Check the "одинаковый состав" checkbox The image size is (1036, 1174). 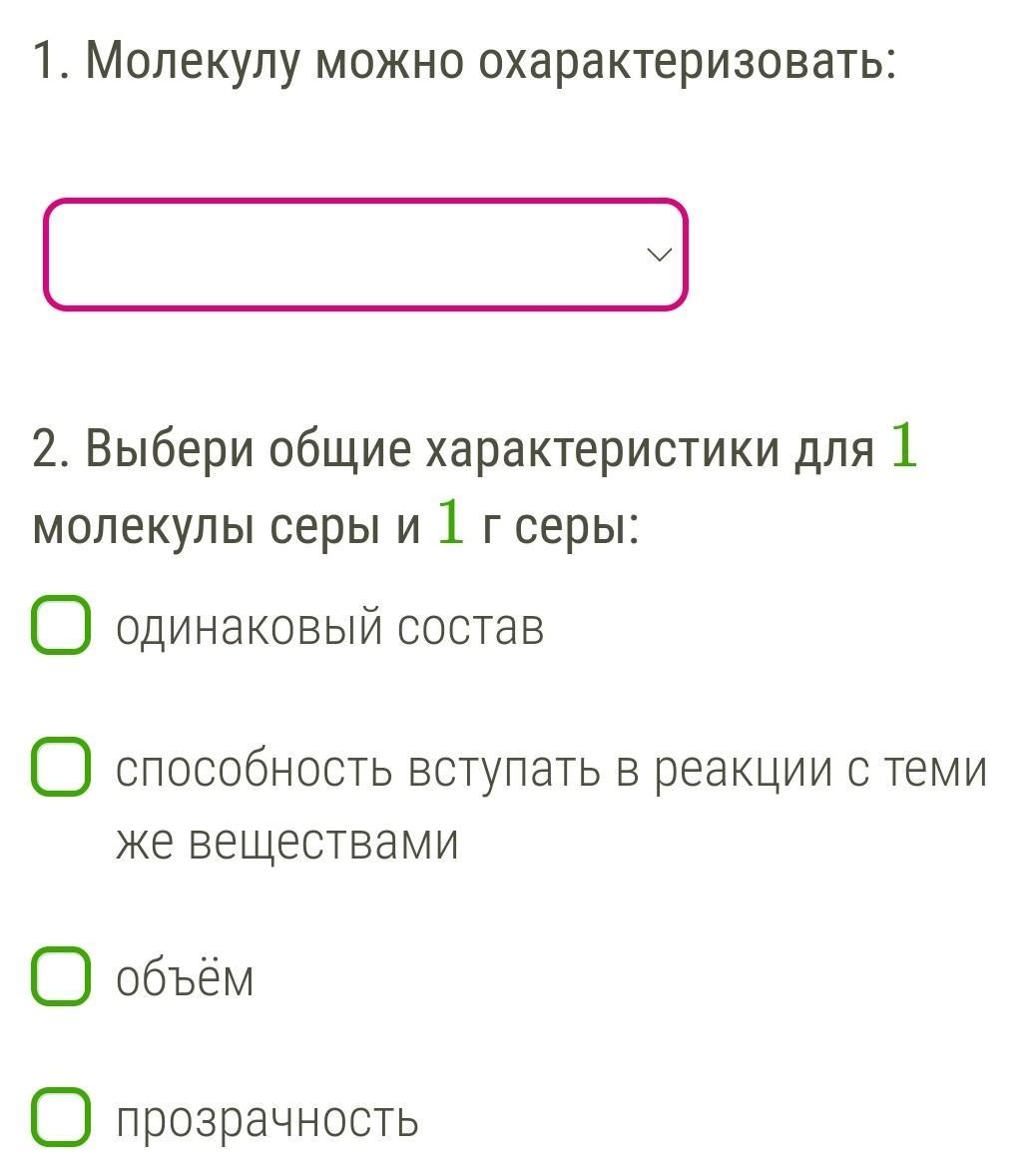point(61,626)
